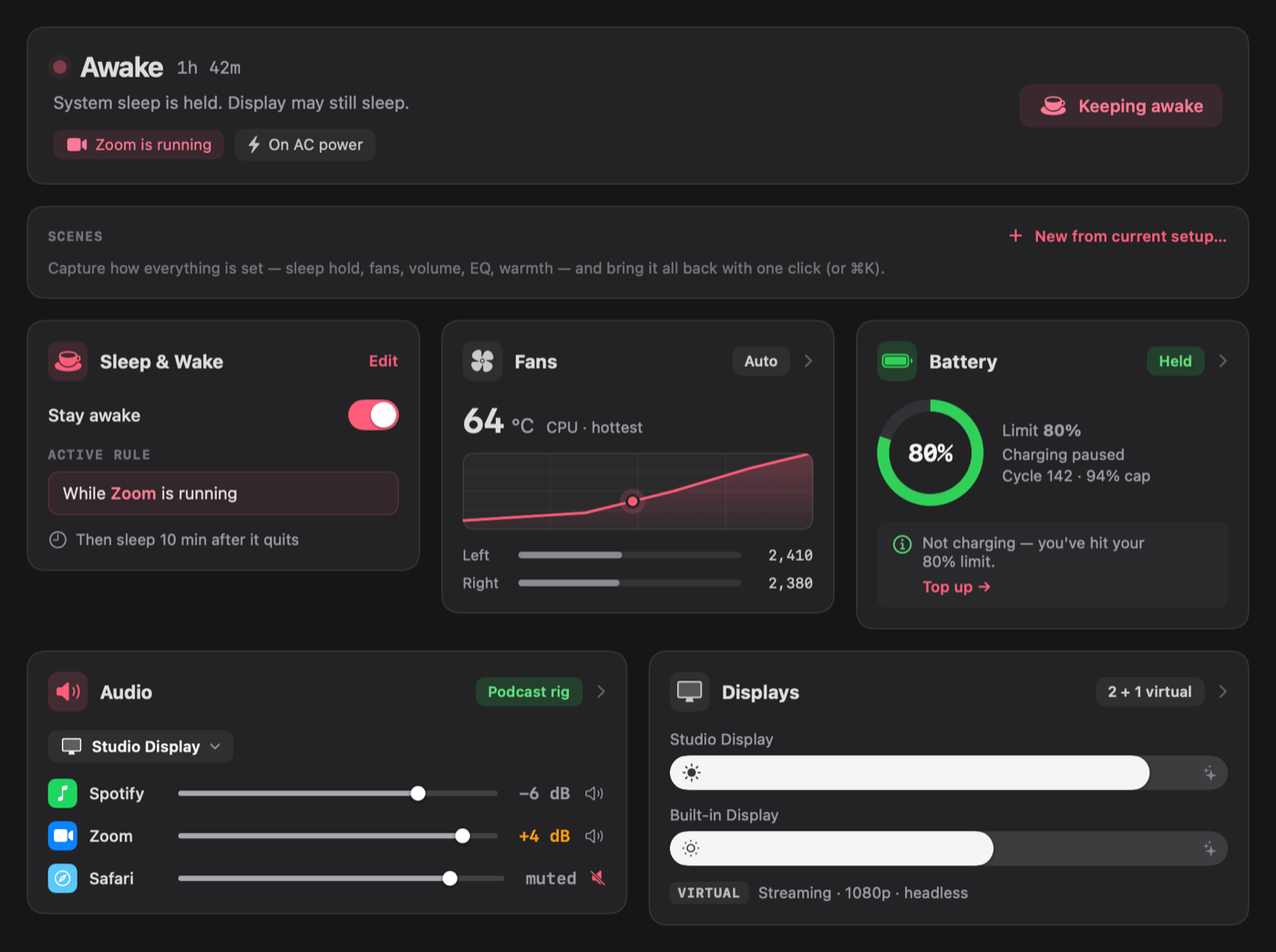Click the Zoom is running chip
This screenshot has height=952, width=1276.
coord(139,145)
